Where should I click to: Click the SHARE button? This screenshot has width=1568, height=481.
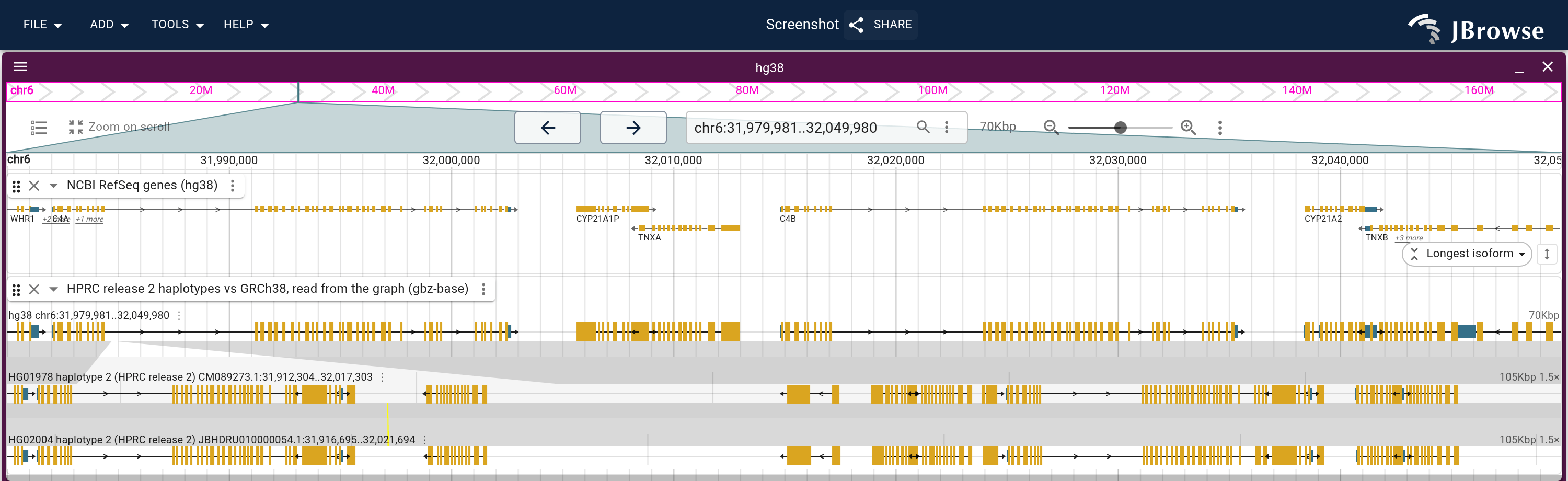pyautogui.click(x=880, y=25)
